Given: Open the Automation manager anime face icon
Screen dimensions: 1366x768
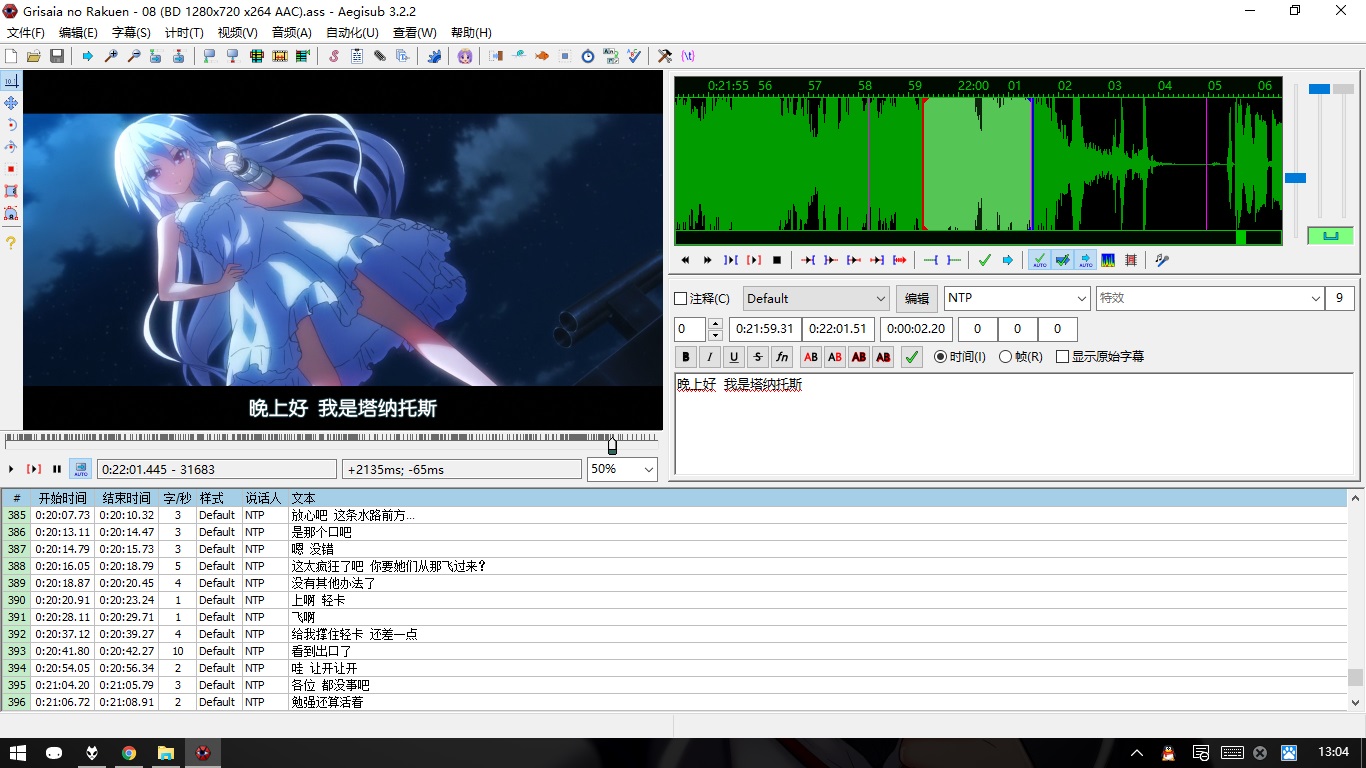Looking at the screenshot, I should (x=465, y=56).
